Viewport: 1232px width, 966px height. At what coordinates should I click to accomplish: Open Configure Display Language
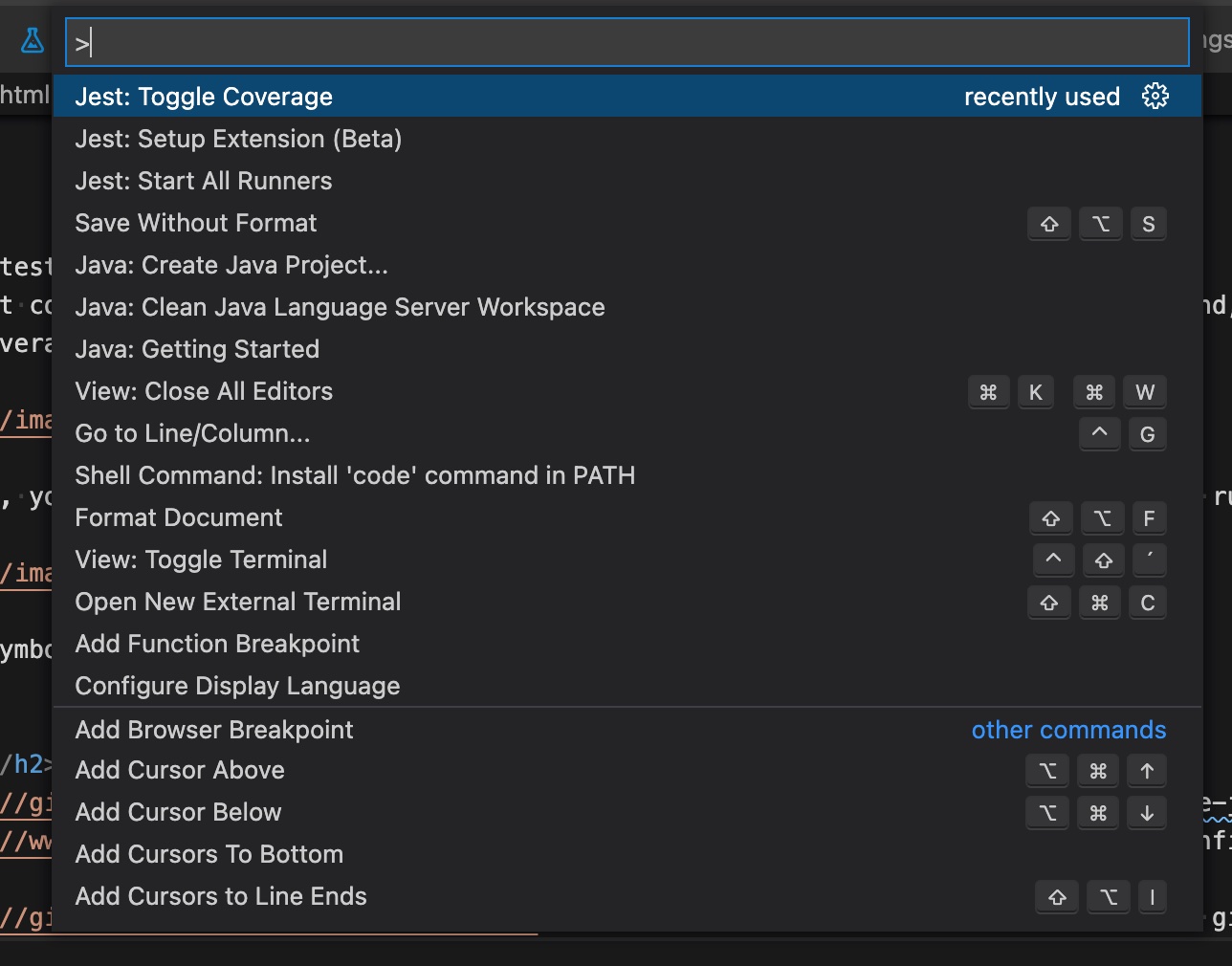(x=627, y=686)
